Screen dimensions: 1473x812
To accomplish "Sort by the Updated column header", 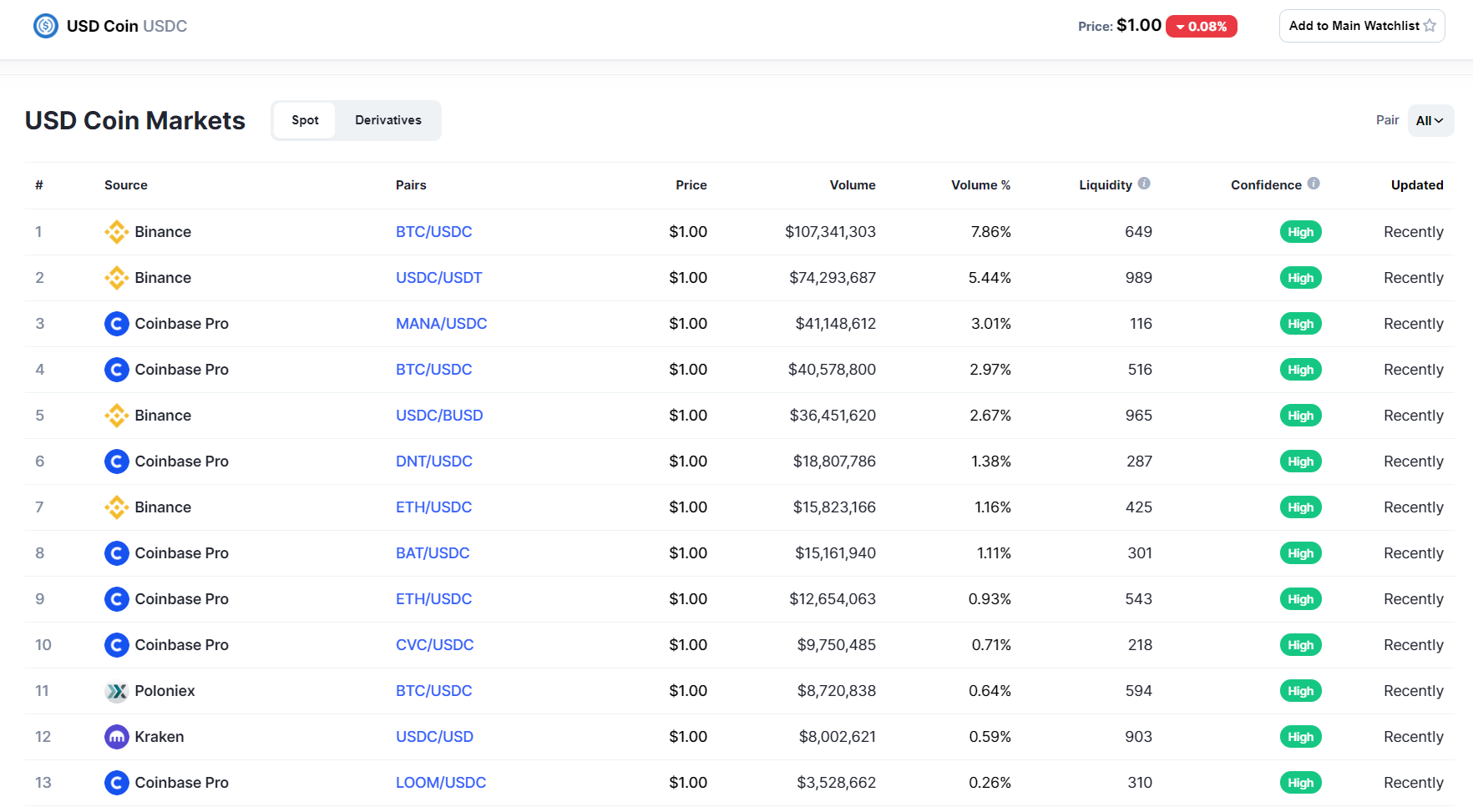I will pos(1417,185).
